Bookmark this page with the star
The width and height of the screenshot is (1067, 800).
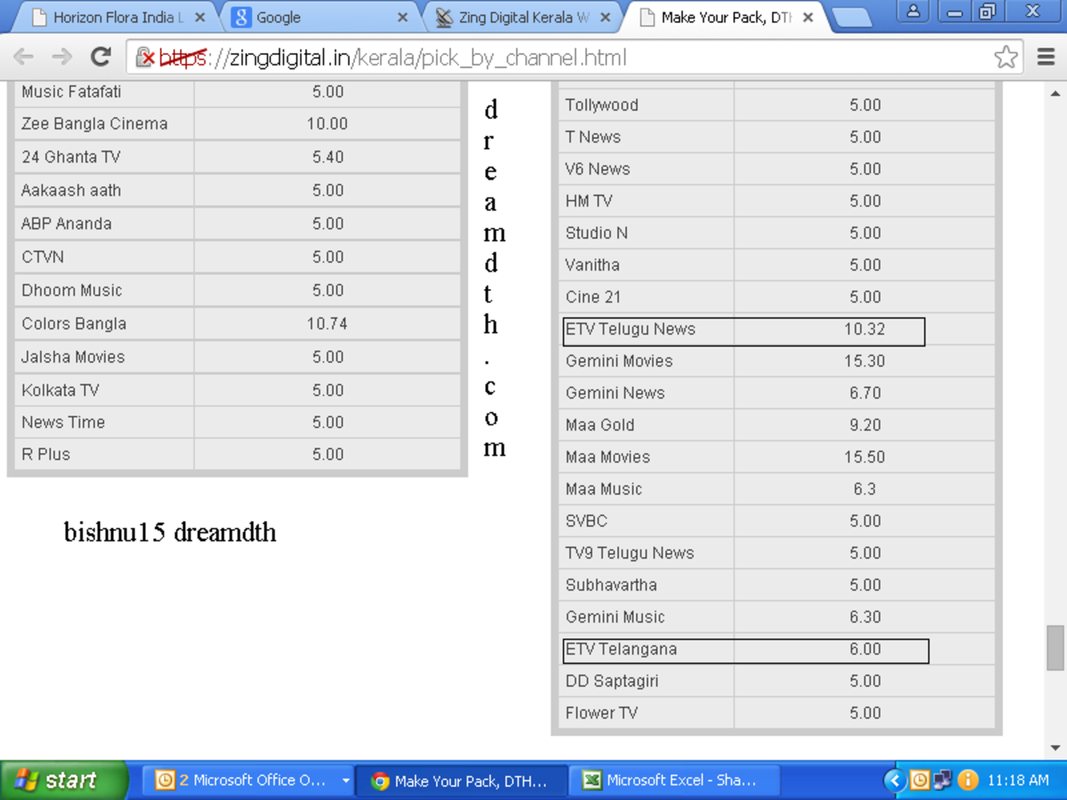click(1005, 57)
